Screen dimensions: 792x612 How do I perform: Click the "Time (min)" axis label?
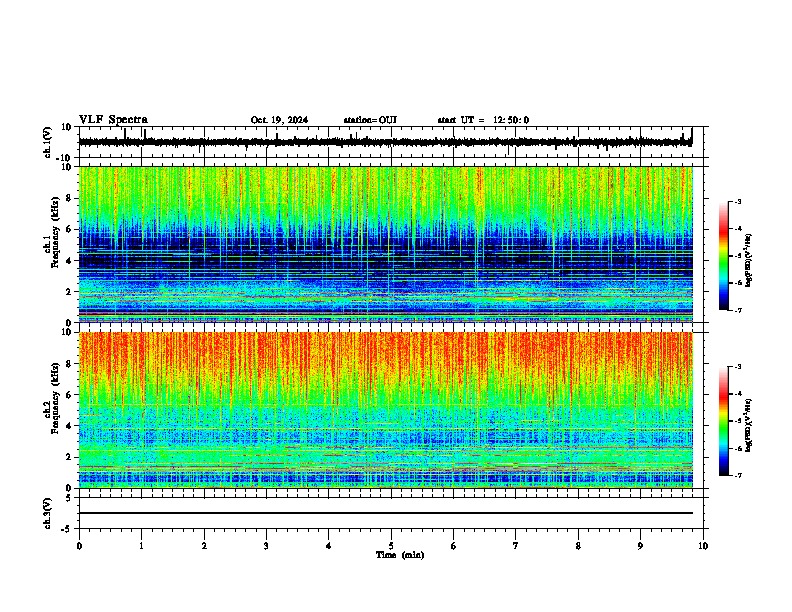tap(400, 555)
